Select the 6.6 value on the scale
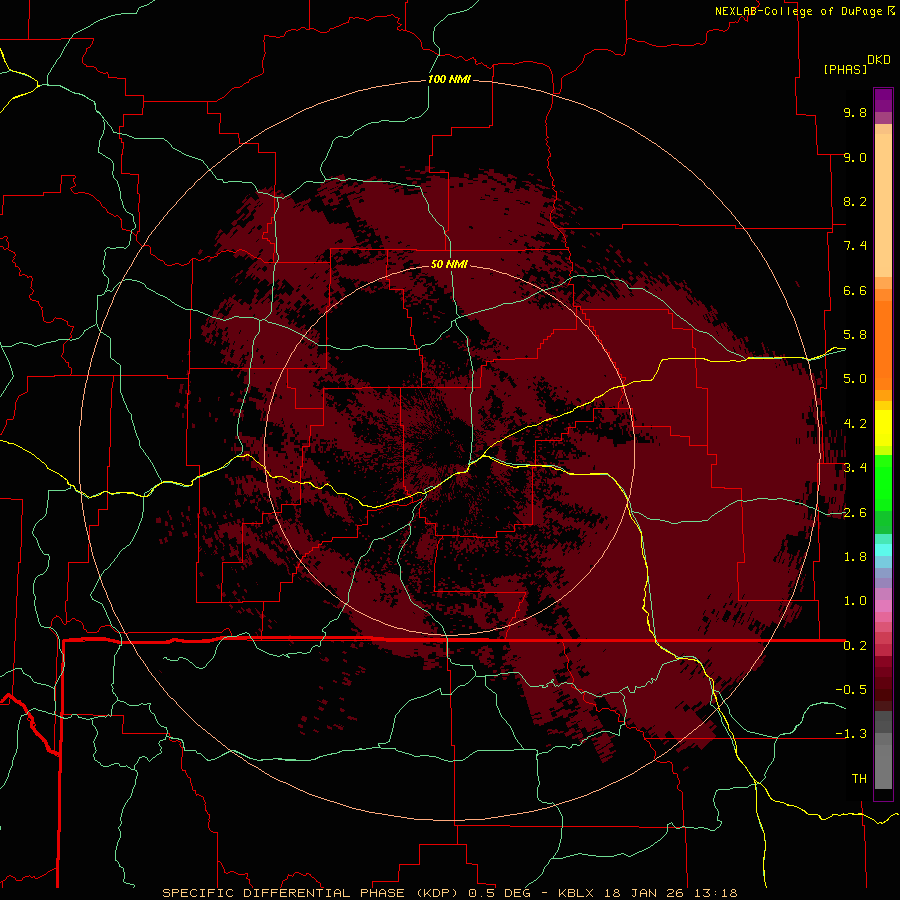Image resolution: width=900 pixels, height=900 pixels. tap(855, 290)
